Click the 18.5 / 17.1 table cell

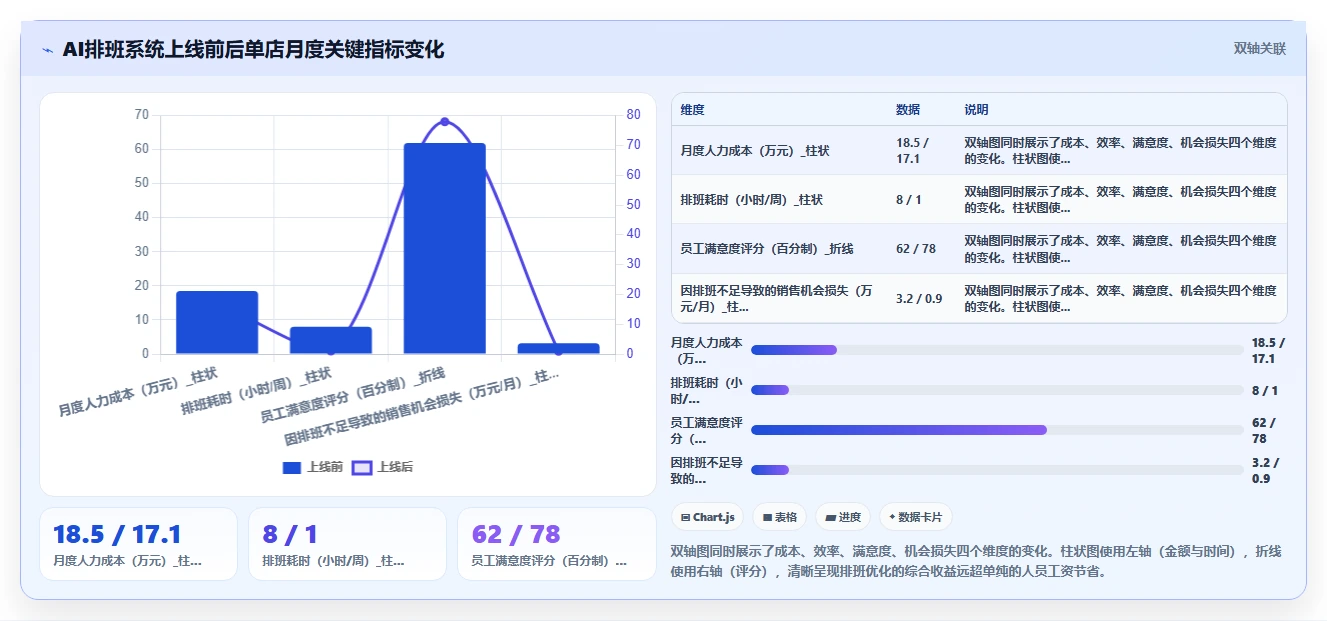(913, 150)
